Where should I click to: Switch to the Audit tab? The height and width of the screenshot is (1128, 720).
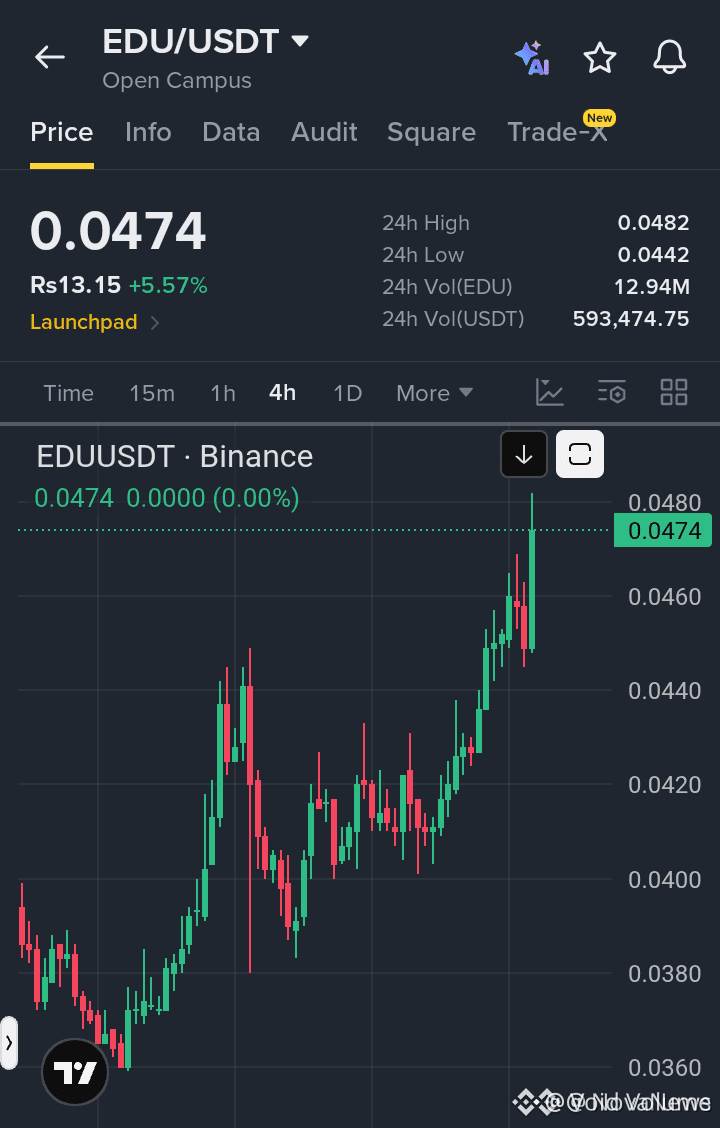click(324, 132)
